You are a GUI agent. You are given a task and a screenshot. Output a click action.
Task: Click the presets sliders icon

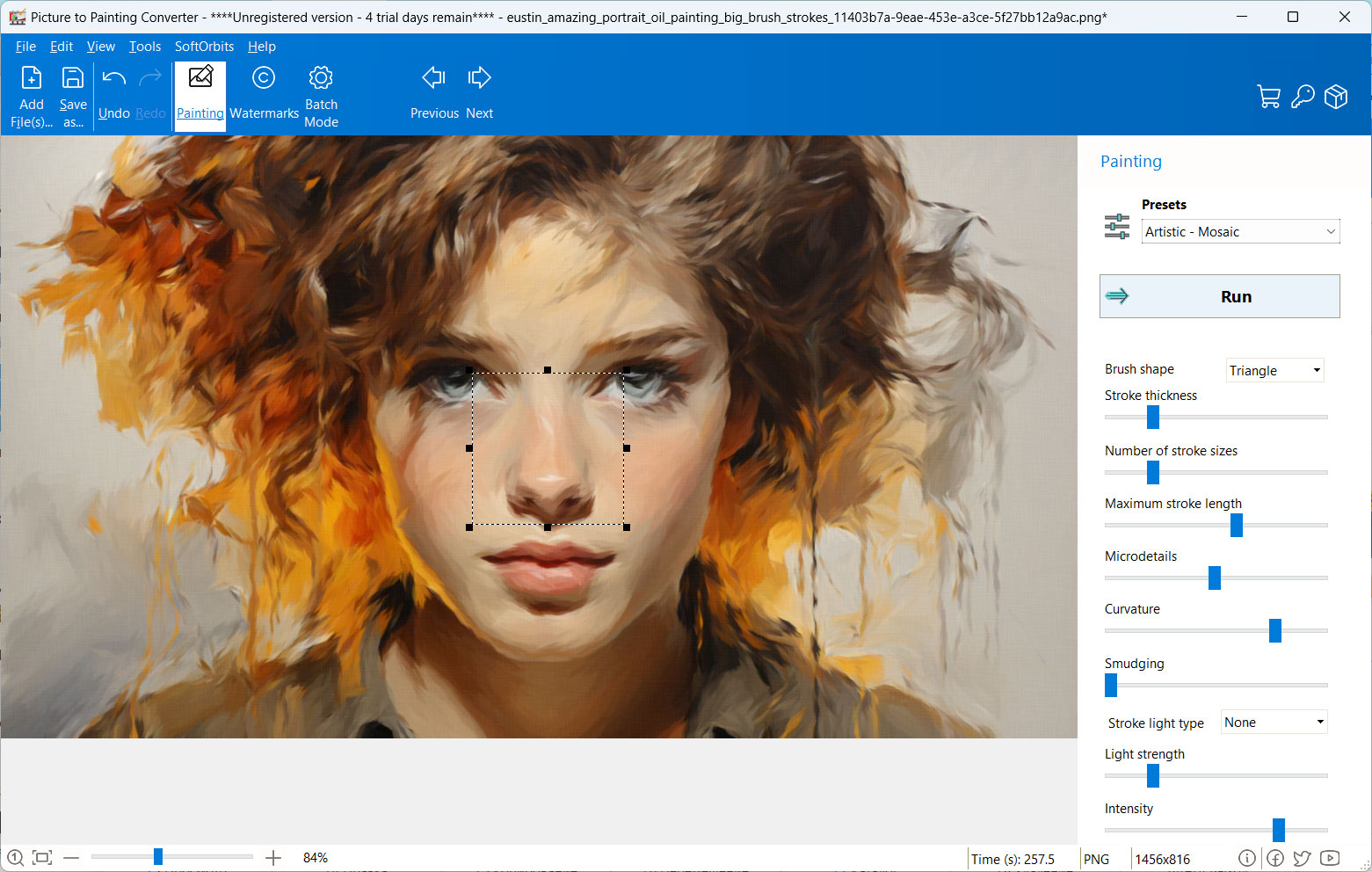[x=1117, y=227]
